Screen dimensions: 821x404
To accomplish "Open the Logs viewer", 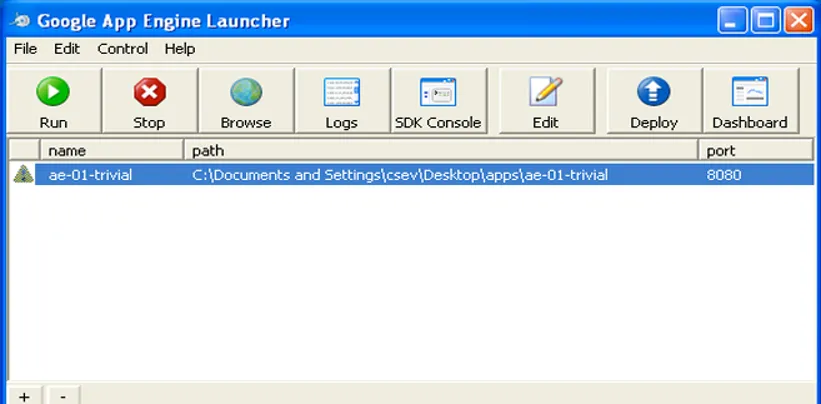I will [342, 100].
